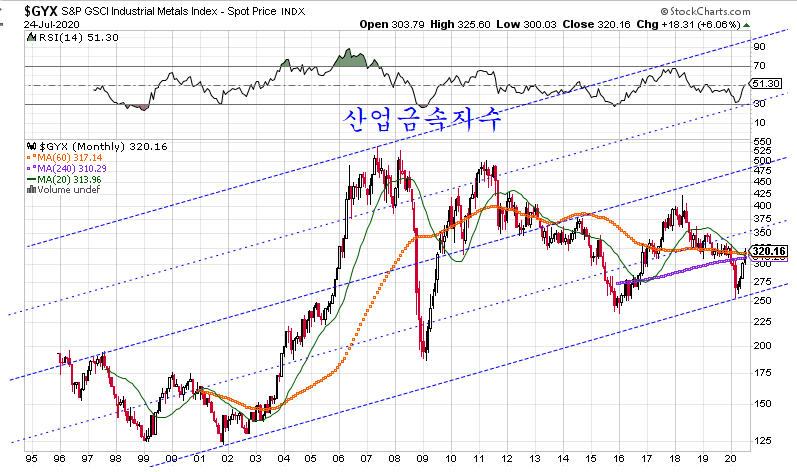Click the Chg +18.31 (+6.06%) value

688,24
